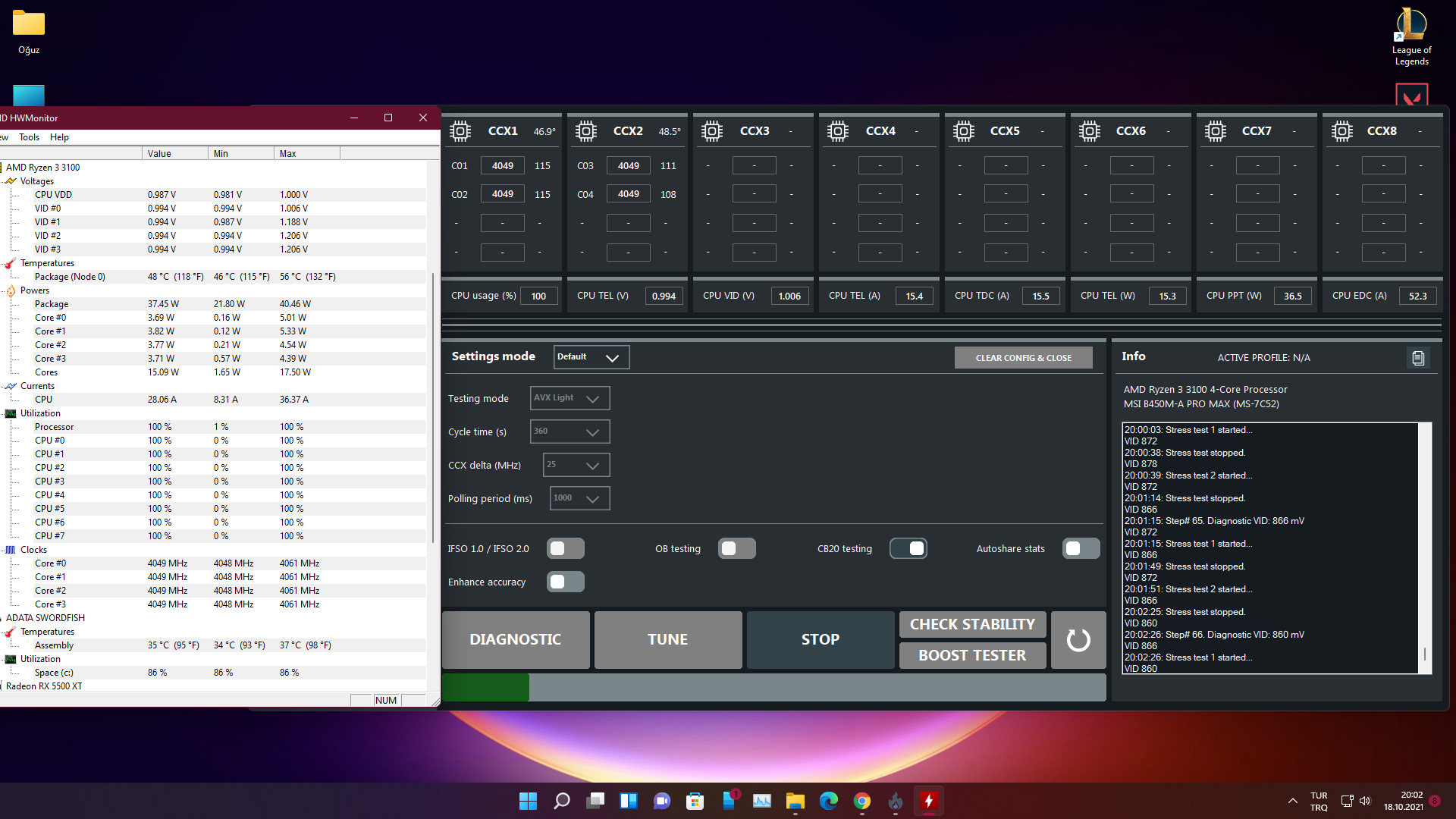Screen dimensions: 1456x819
Task: Click the Min column header
Action: [241, 153]
